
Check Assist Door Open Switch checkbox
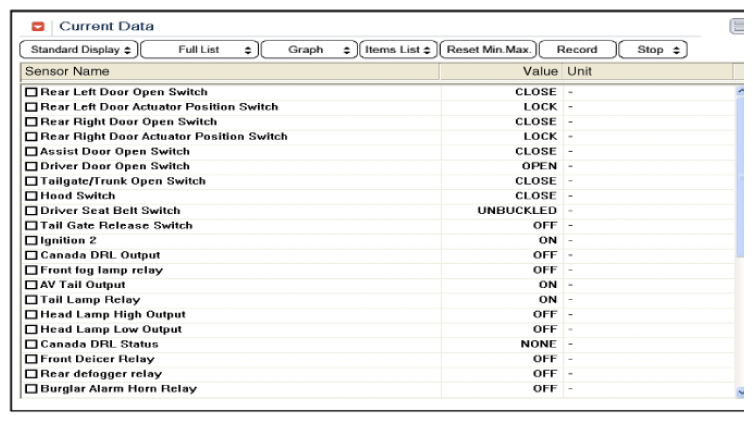pos(31,151)
